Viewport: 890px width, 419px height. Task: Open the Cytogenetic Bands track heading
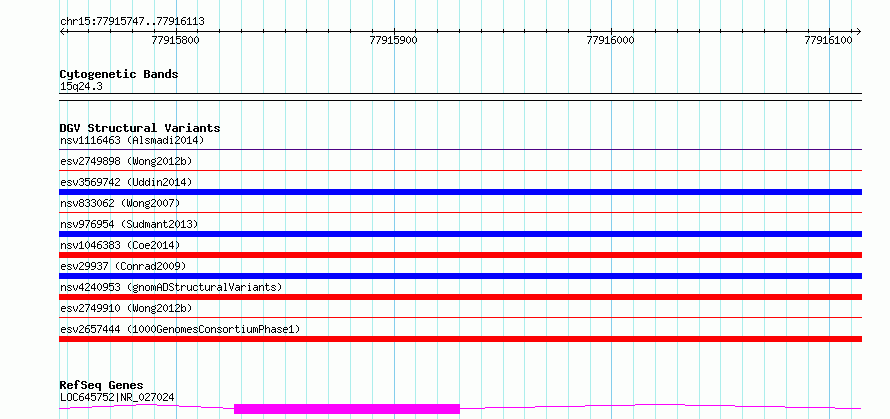pyautogui.click(x=119, y=74)
